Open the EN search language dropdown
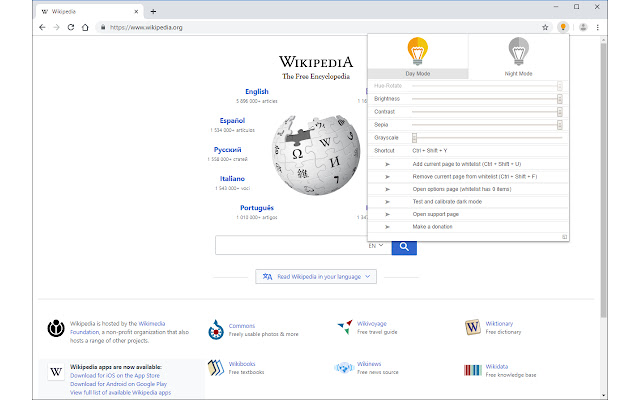 coord(376,246)
